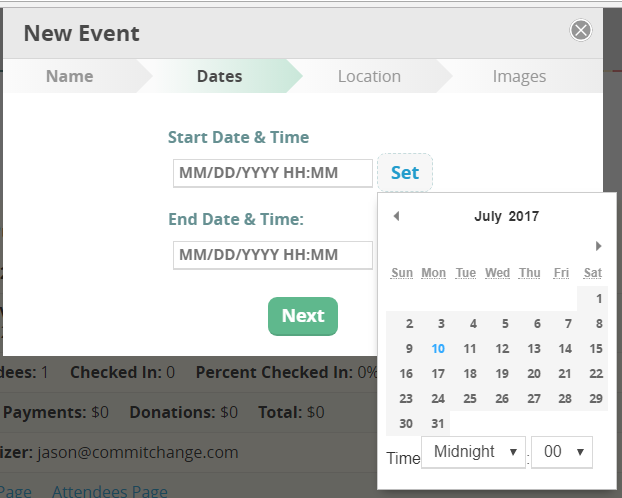622x498 pixels.
Task: Open the minutes dropdown showing 00
Action: (562, 452)
